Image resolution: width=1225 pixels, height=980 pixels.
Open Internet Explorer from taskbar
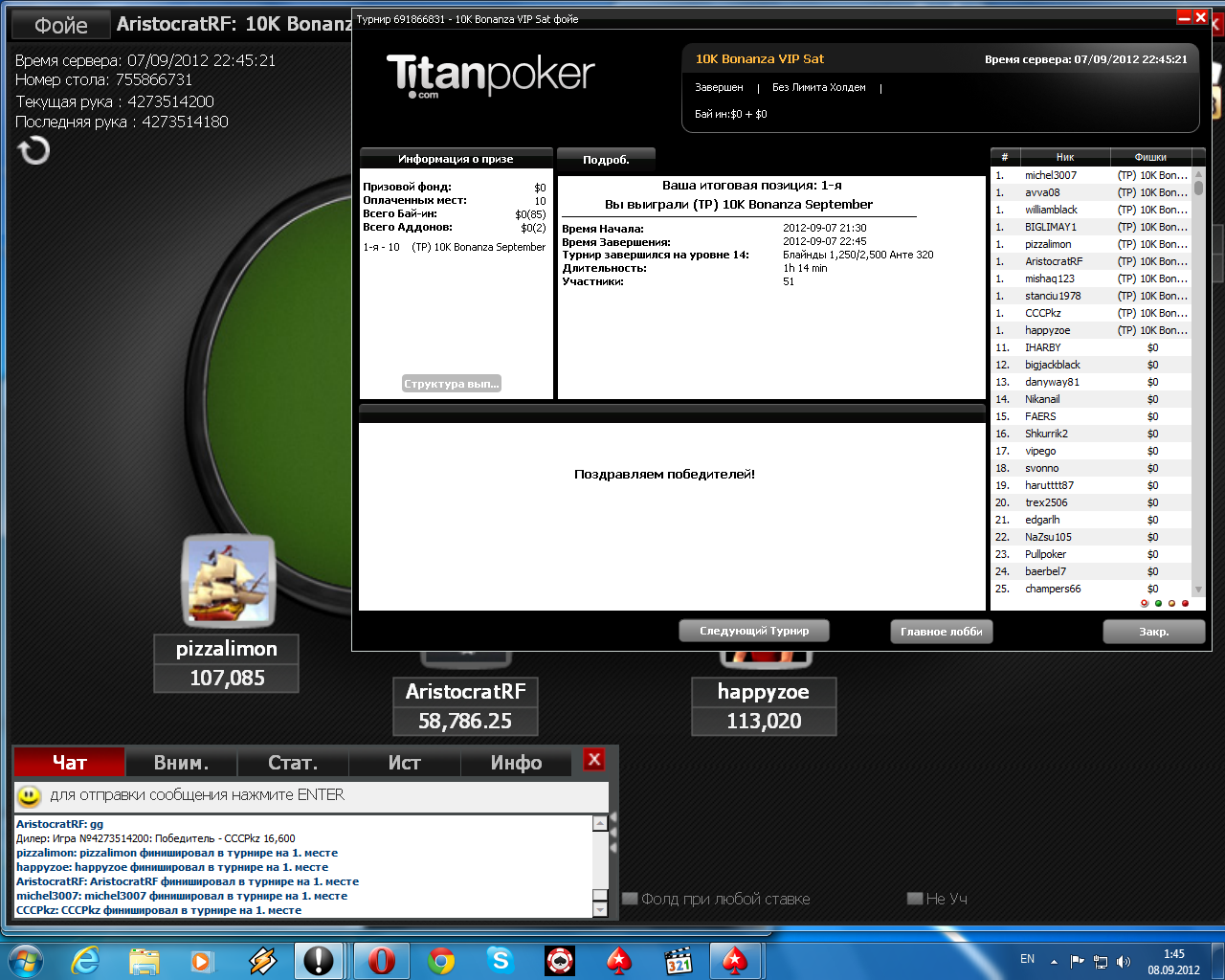coord(86,960)
